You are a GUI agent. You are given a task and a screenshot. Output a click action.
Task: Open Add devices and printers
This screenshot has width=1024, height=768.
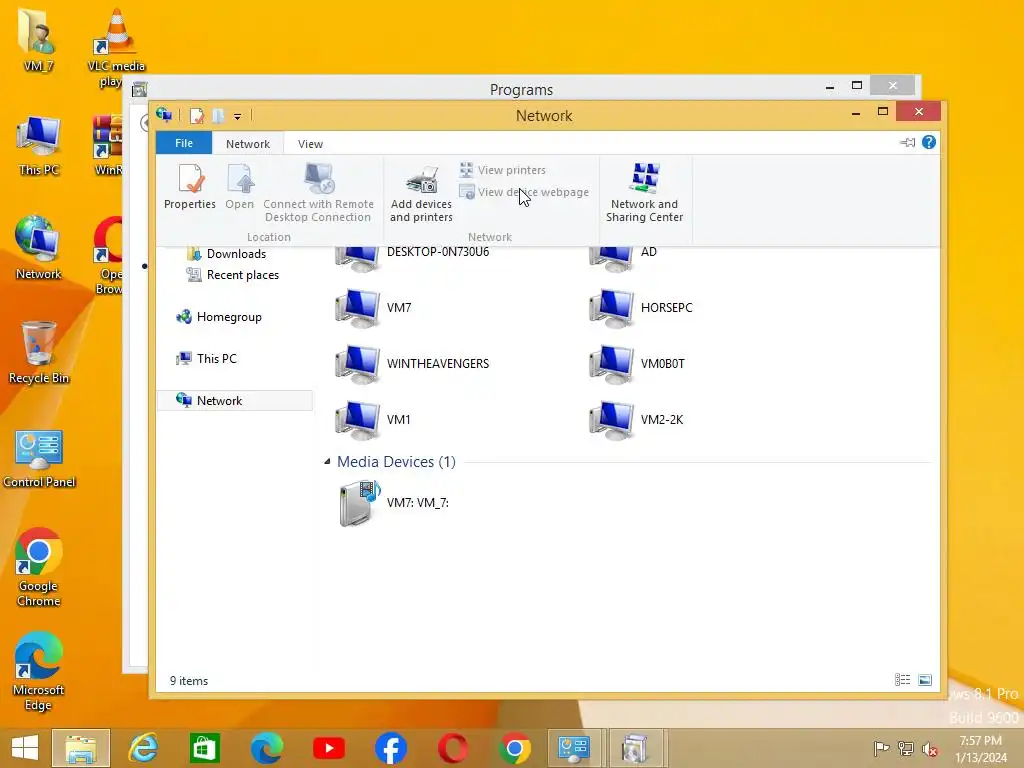click(x=421, y=193)
